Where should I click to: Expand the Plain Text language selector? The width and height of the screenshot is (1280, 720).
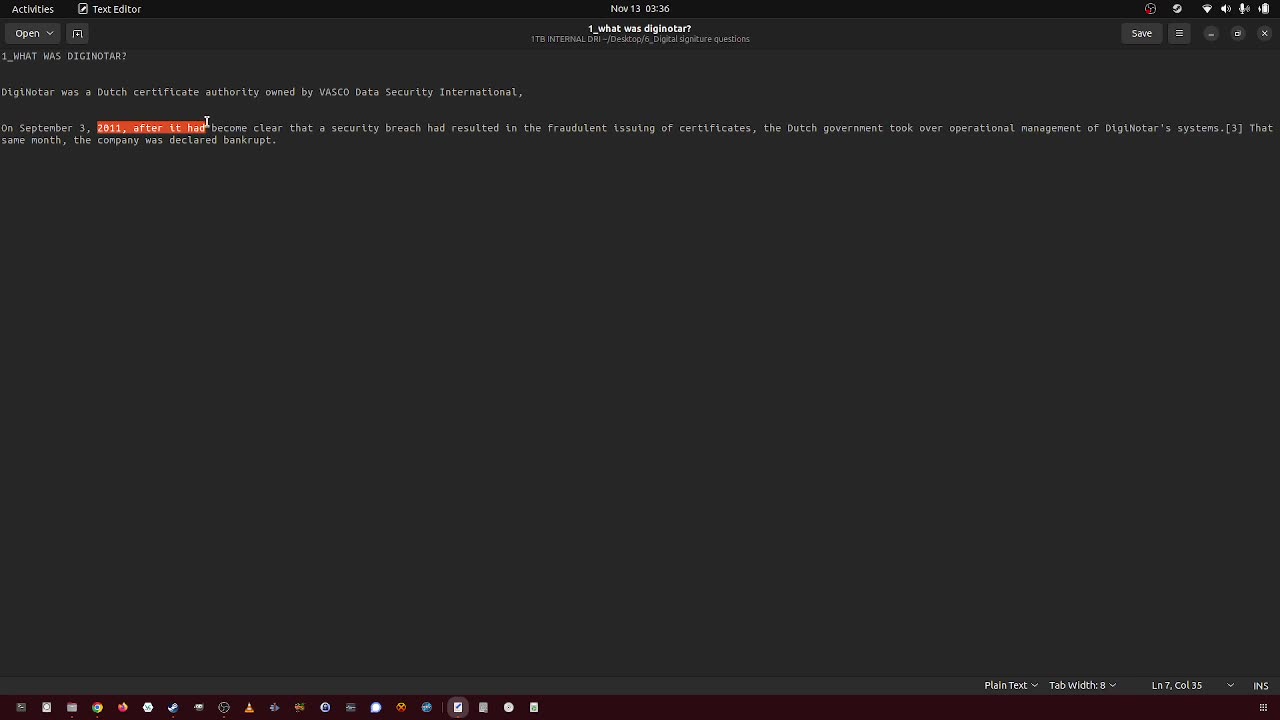click(1011, 685)
